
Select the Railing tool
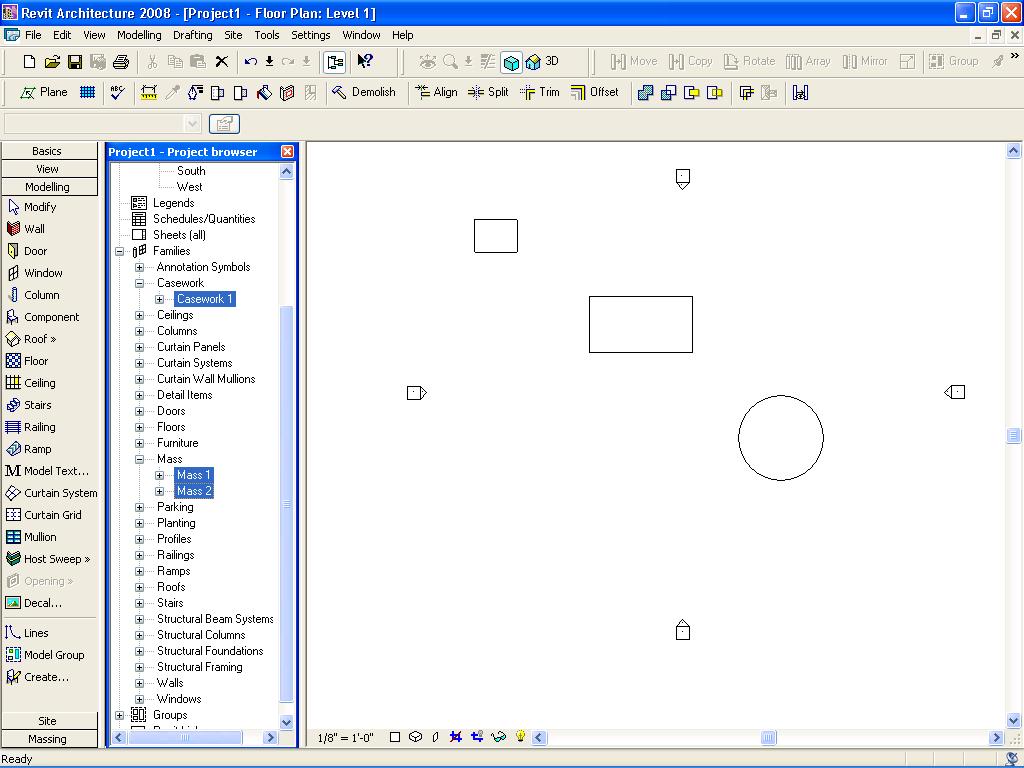31,427
